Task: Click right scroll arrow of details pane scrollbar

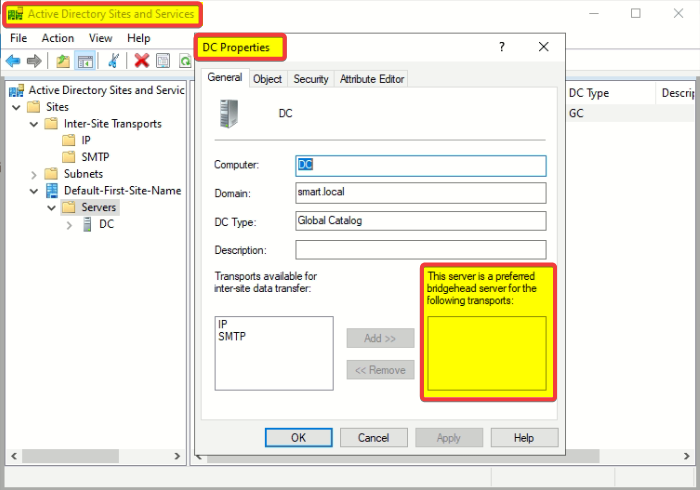Action: 687,456
